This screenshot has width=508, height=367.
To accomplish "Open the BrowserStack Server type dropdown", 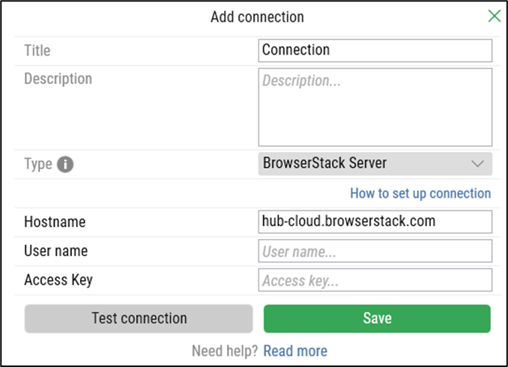I will [375, 164].
